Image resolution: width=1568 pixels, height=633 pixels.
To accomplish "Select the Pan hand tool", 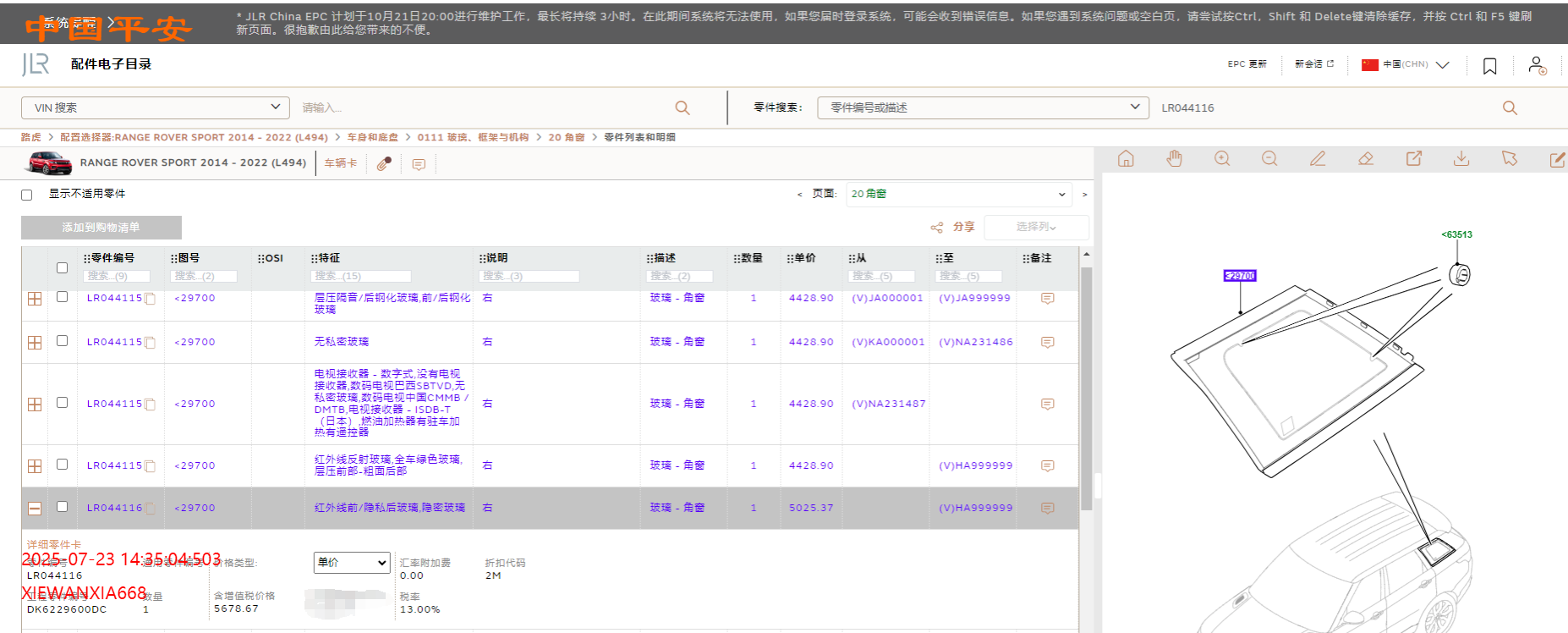I will (x=1174, y=159).
